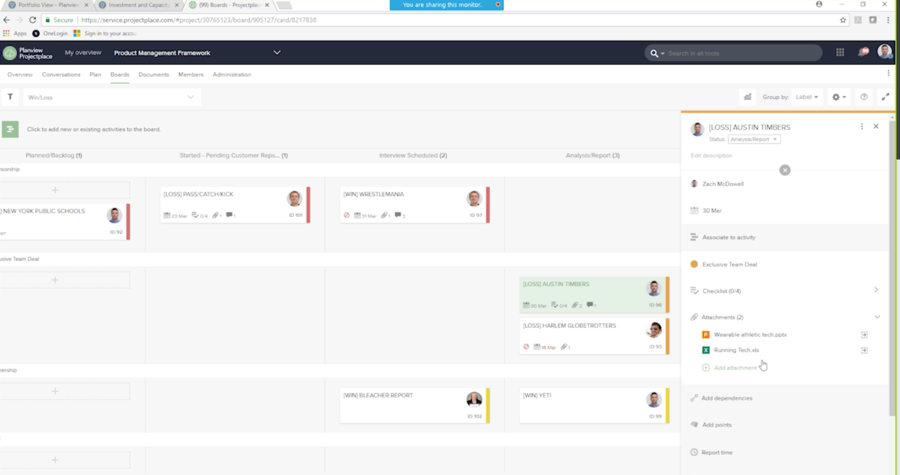Switch to the Administration tab
This screenshot has height=475, width=900.
[x=232, y=75]
